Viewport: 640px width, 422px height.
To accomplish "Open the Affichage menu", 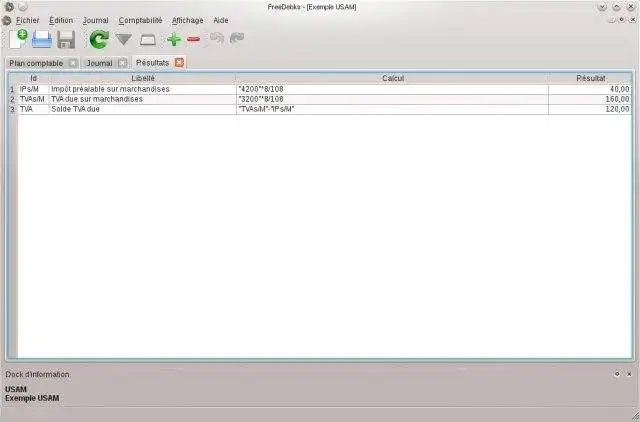I will coord(188,20).
